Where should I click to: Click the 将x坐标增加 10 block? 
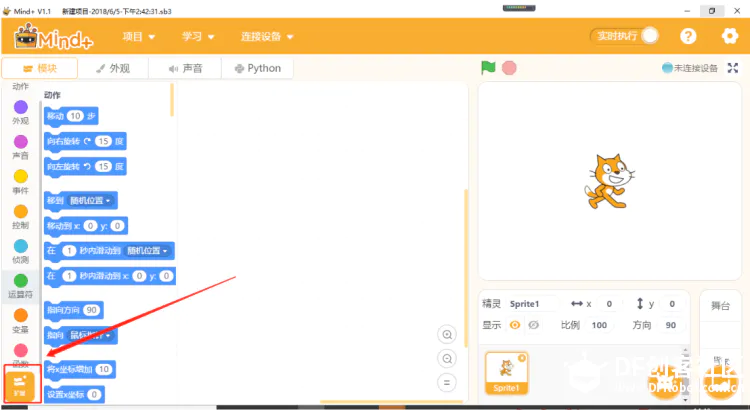point(80,369)
